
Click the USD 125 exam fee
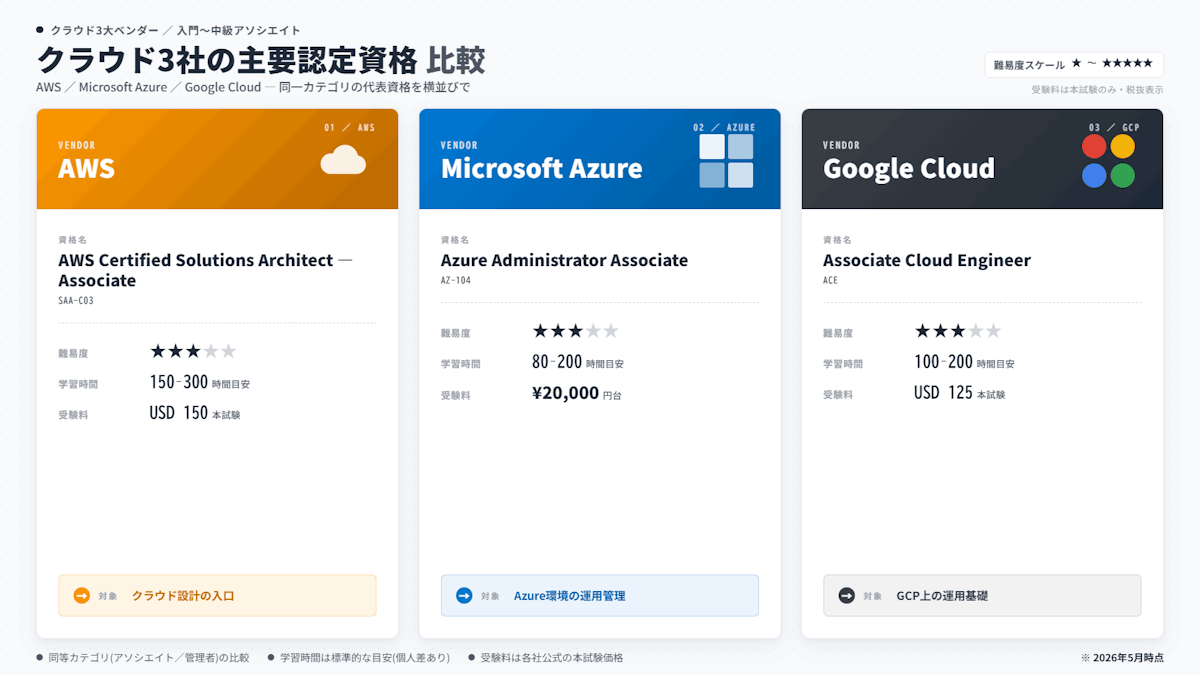click(943, 393)
